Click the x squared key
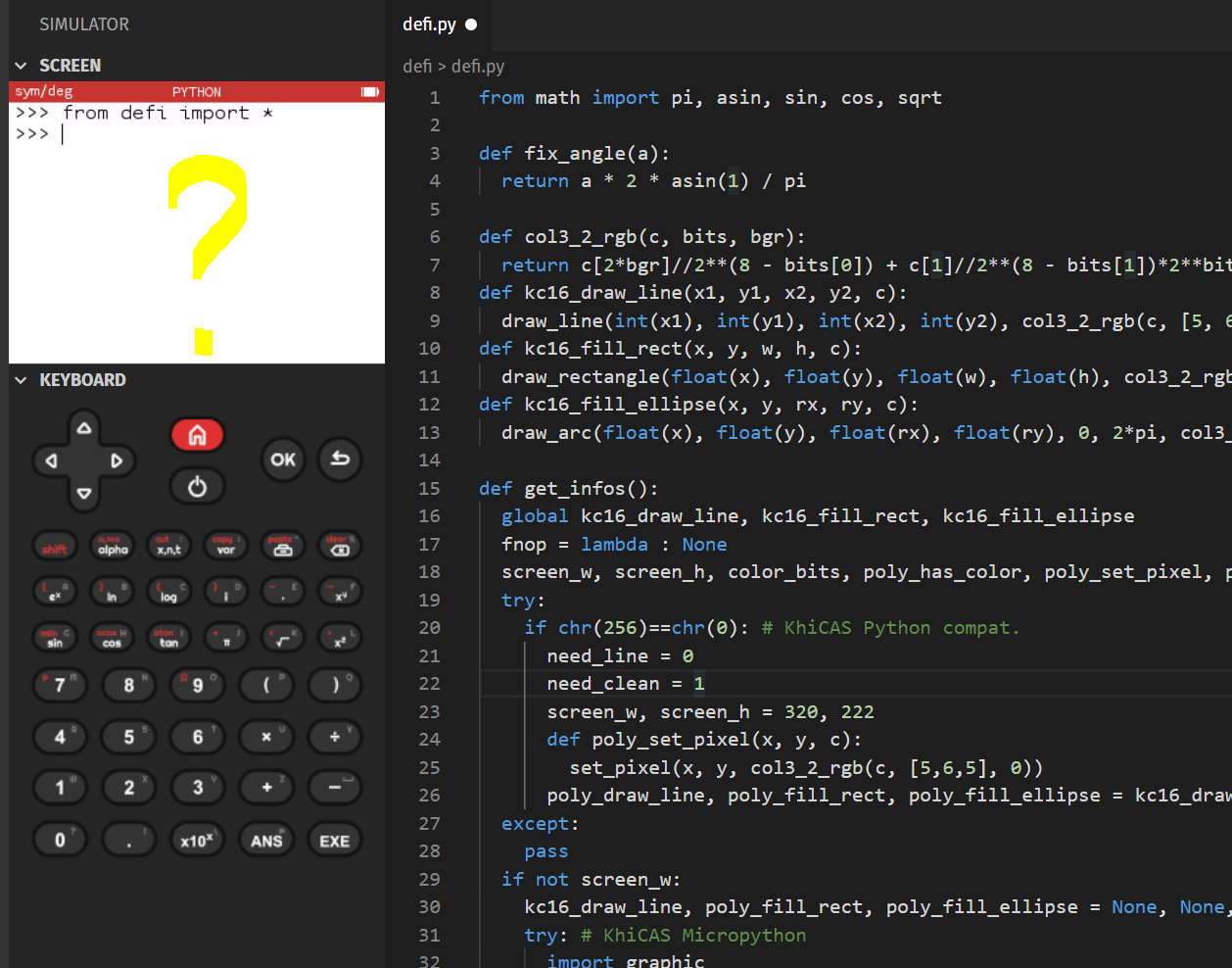This screenshot has height=968, width=1232. click(x=340, y=638)
